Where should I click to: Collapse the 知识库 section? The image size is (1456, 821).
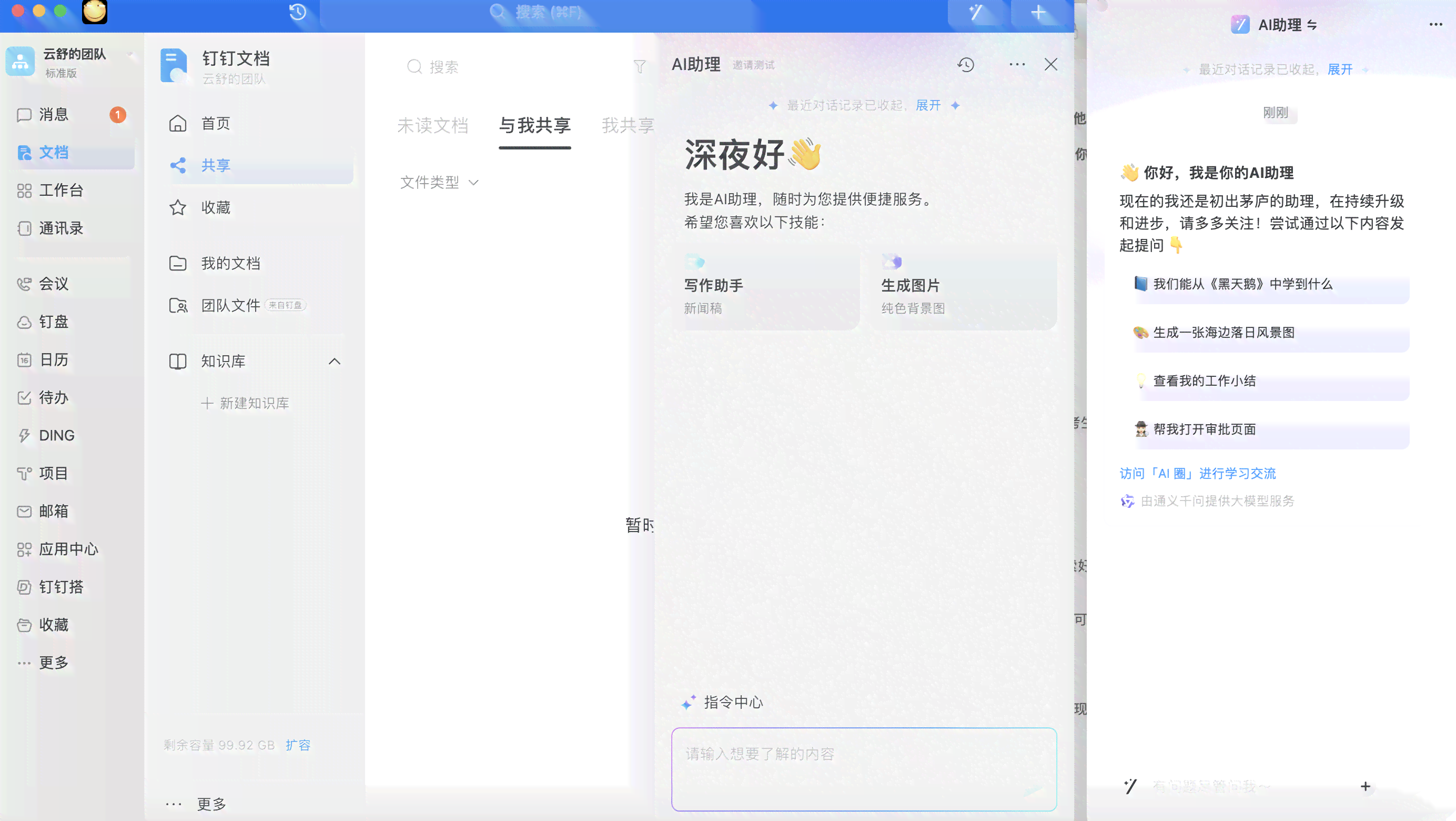click(335, 362)
